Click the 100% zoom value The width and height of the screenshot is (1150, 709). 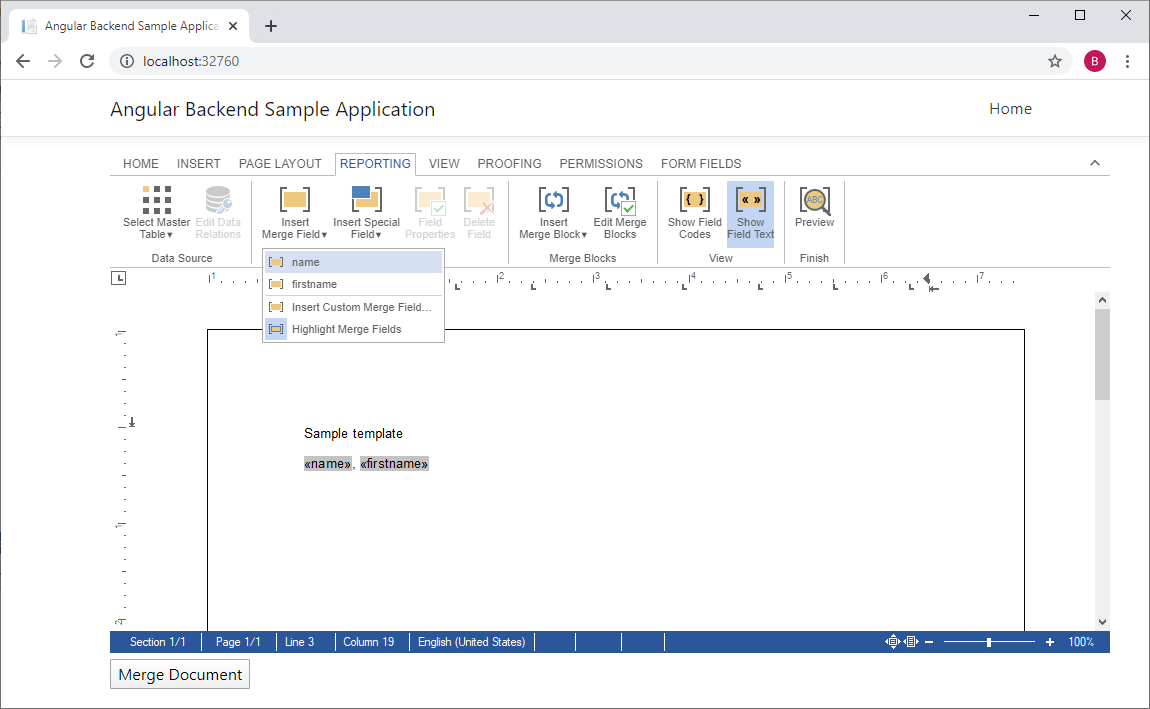click(x=1081, y=642)
